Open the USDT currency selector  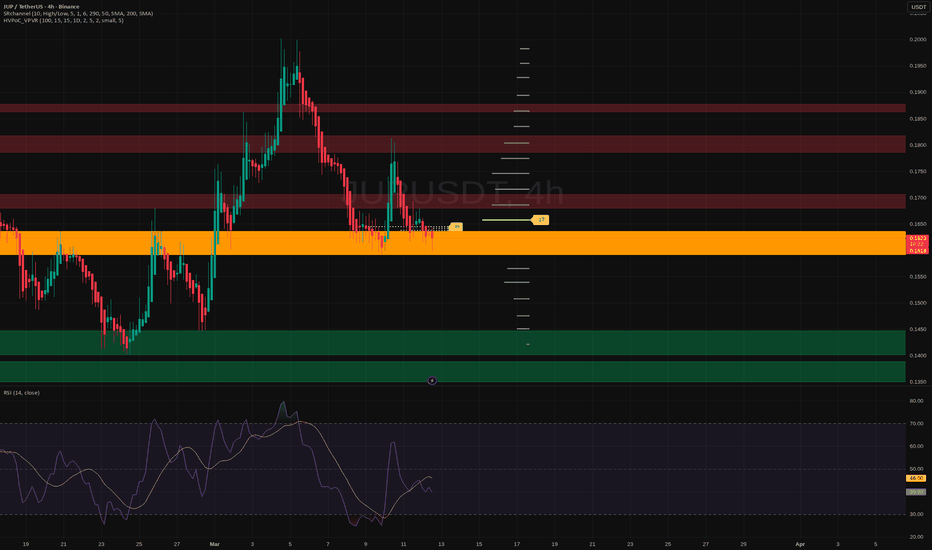[918, 8]
